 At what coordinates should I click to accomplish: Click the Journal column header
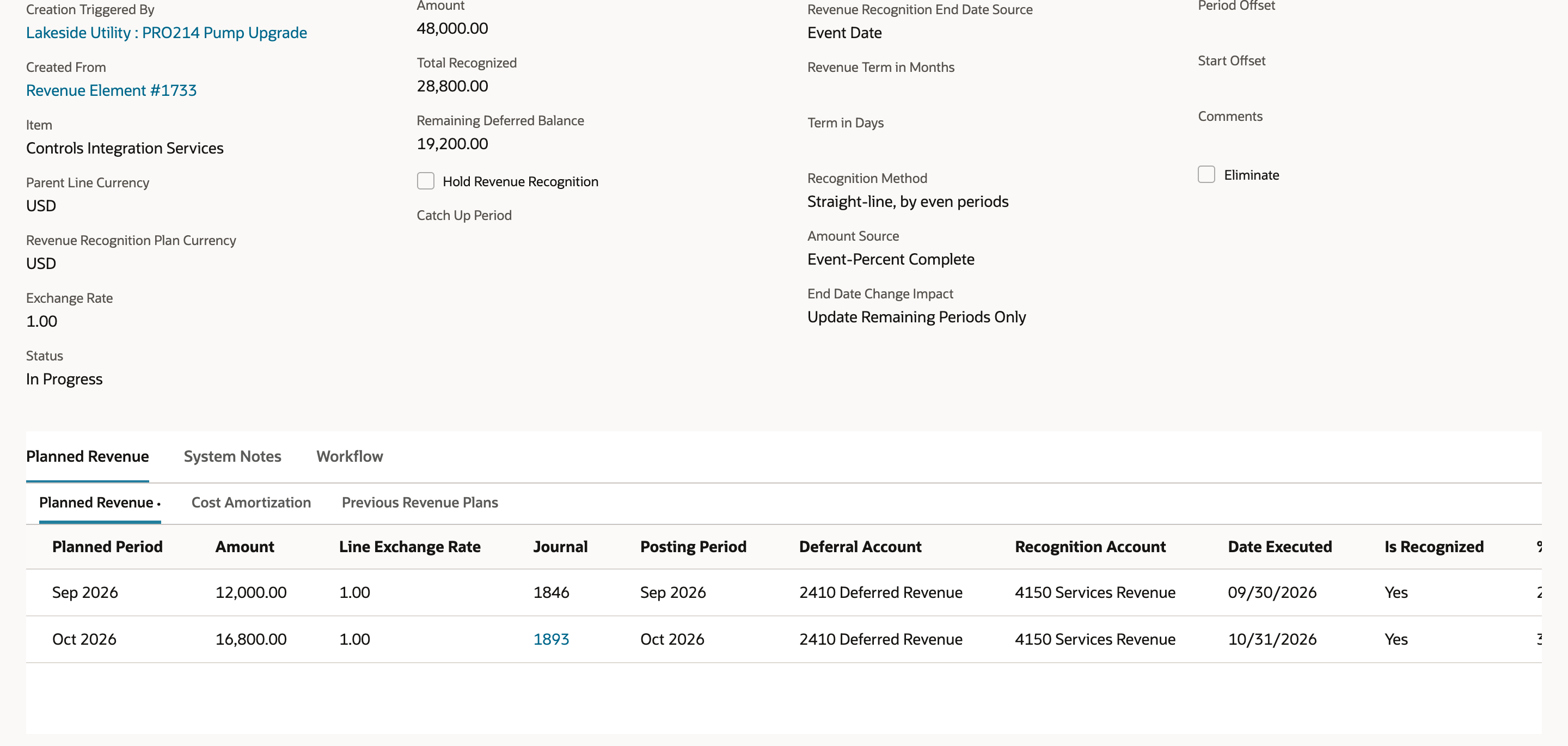click(561, 547)
